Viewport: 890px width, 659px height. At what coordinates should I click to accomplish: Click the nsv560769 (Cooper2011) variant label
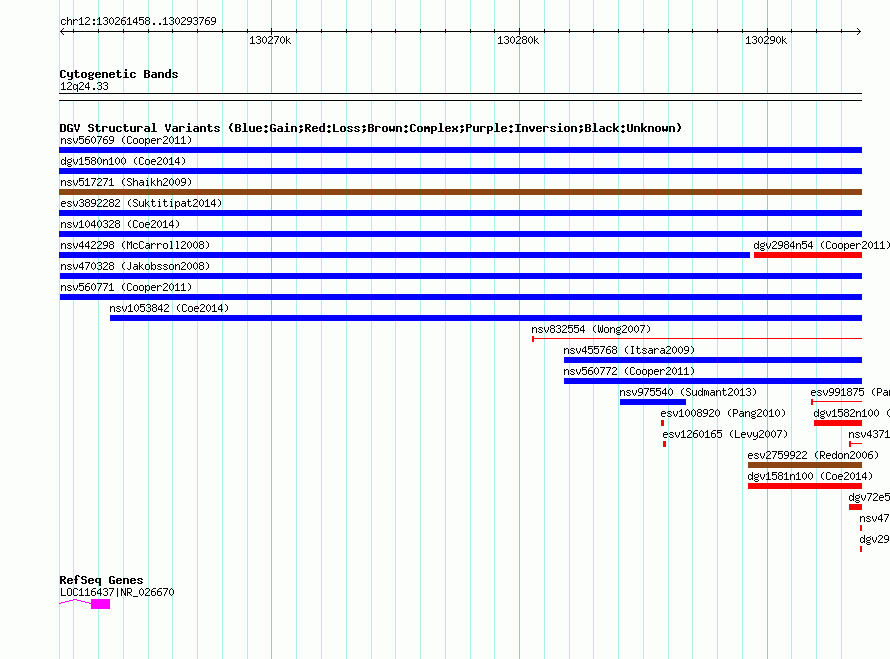[x=126, y=140]
